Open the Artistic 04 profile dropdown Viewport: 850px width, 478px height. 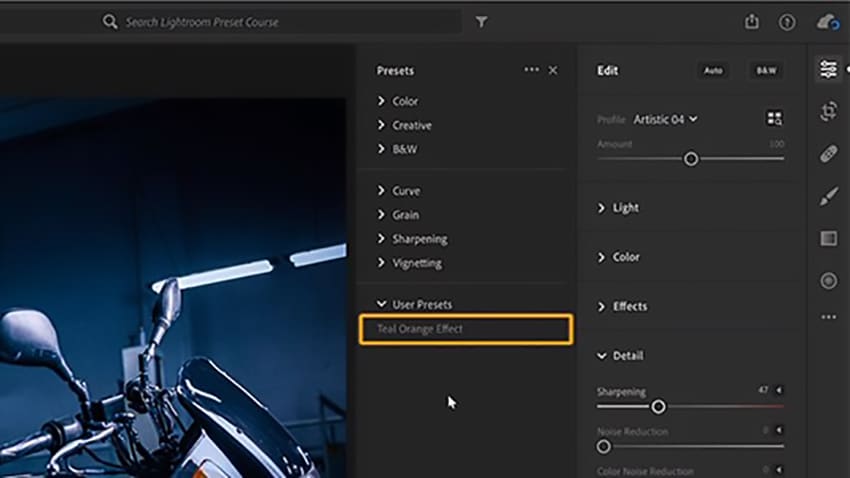coord(665,119)
